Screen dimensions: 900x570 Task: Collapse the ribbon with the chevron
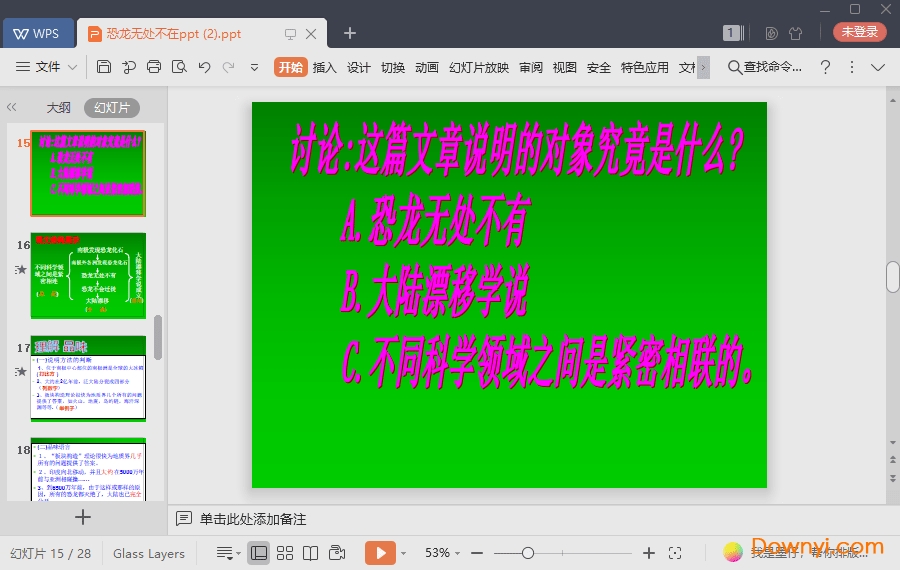tap(878, 67)
